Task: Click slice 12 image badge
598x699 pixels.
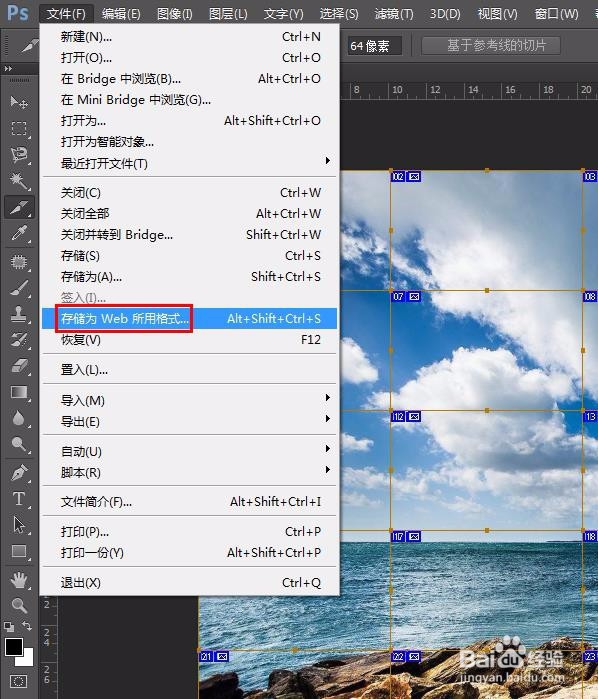Action: point(414,416)
